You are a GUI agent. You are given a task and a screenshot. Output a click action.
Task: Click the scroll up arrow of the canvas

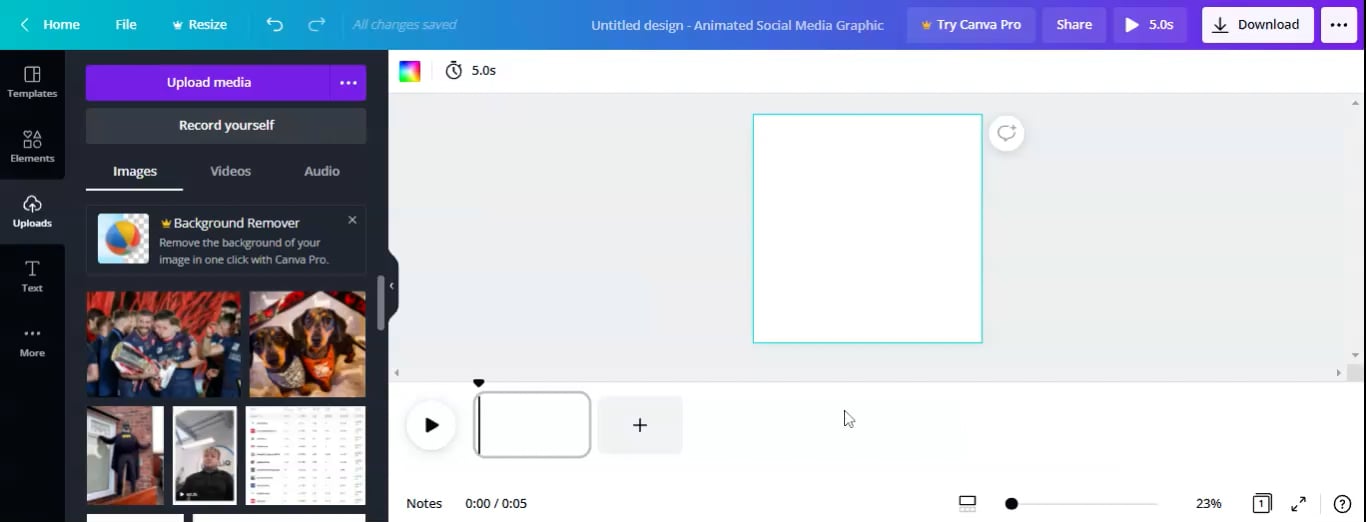point(1356,103)
